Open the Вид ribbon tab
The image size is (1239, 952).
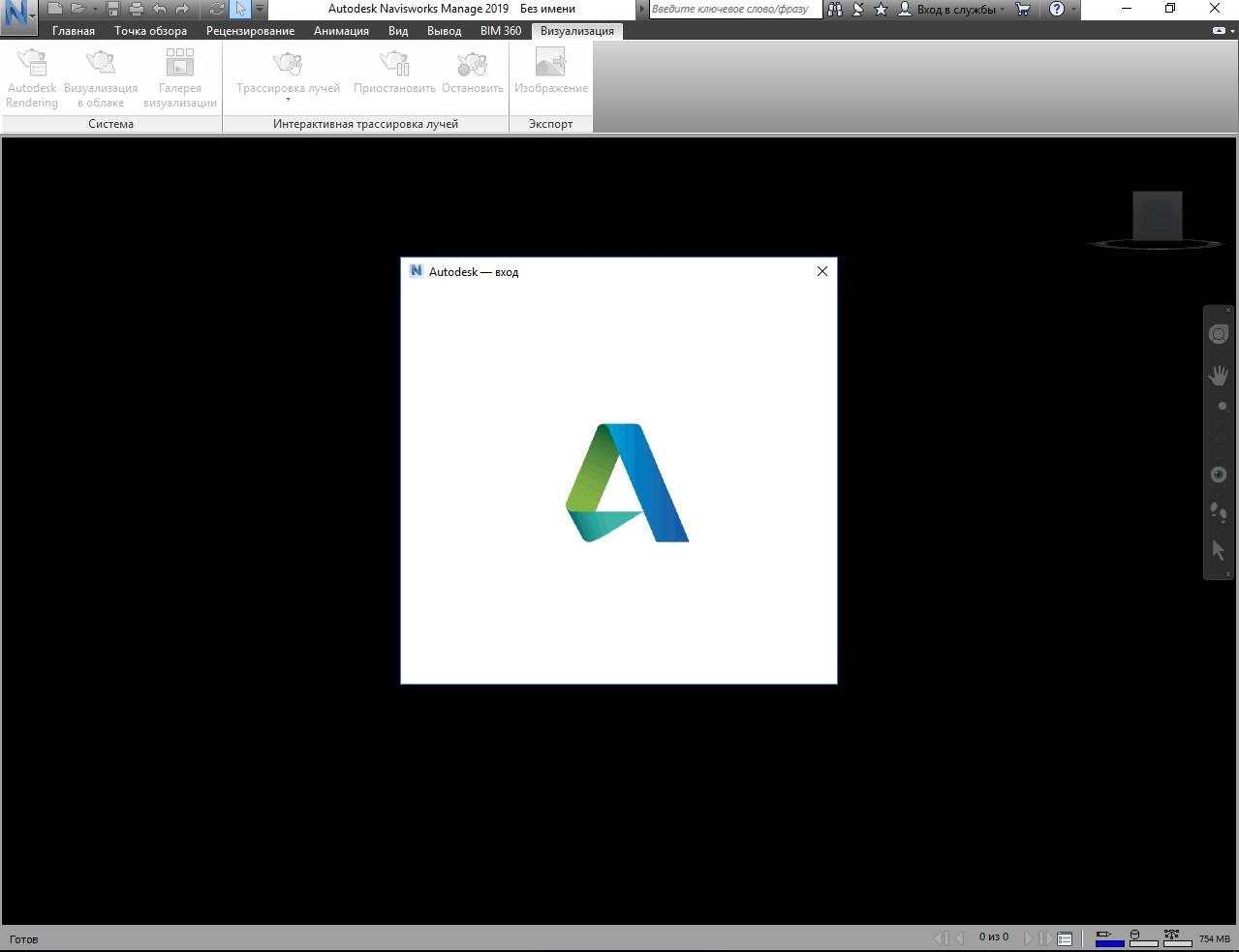[398, 31]
